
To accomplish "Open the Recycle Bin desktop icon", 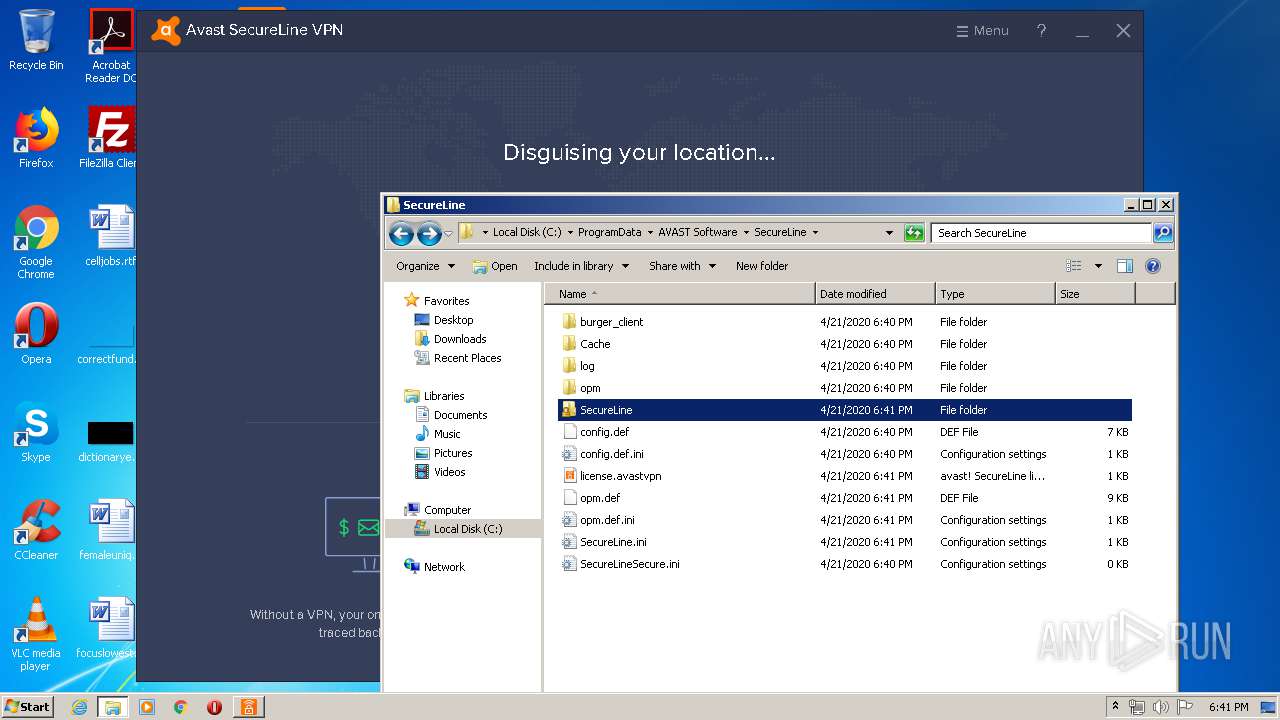I will 36,40.
